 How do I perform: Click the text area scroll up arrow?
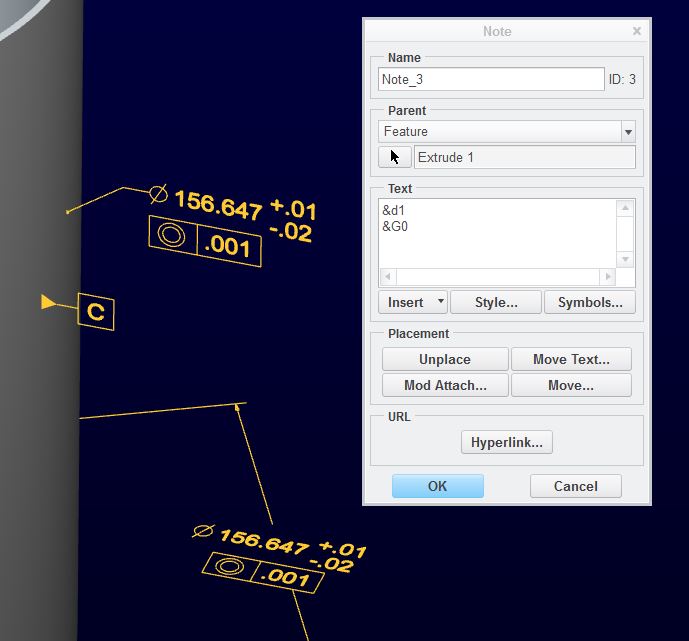625,208
